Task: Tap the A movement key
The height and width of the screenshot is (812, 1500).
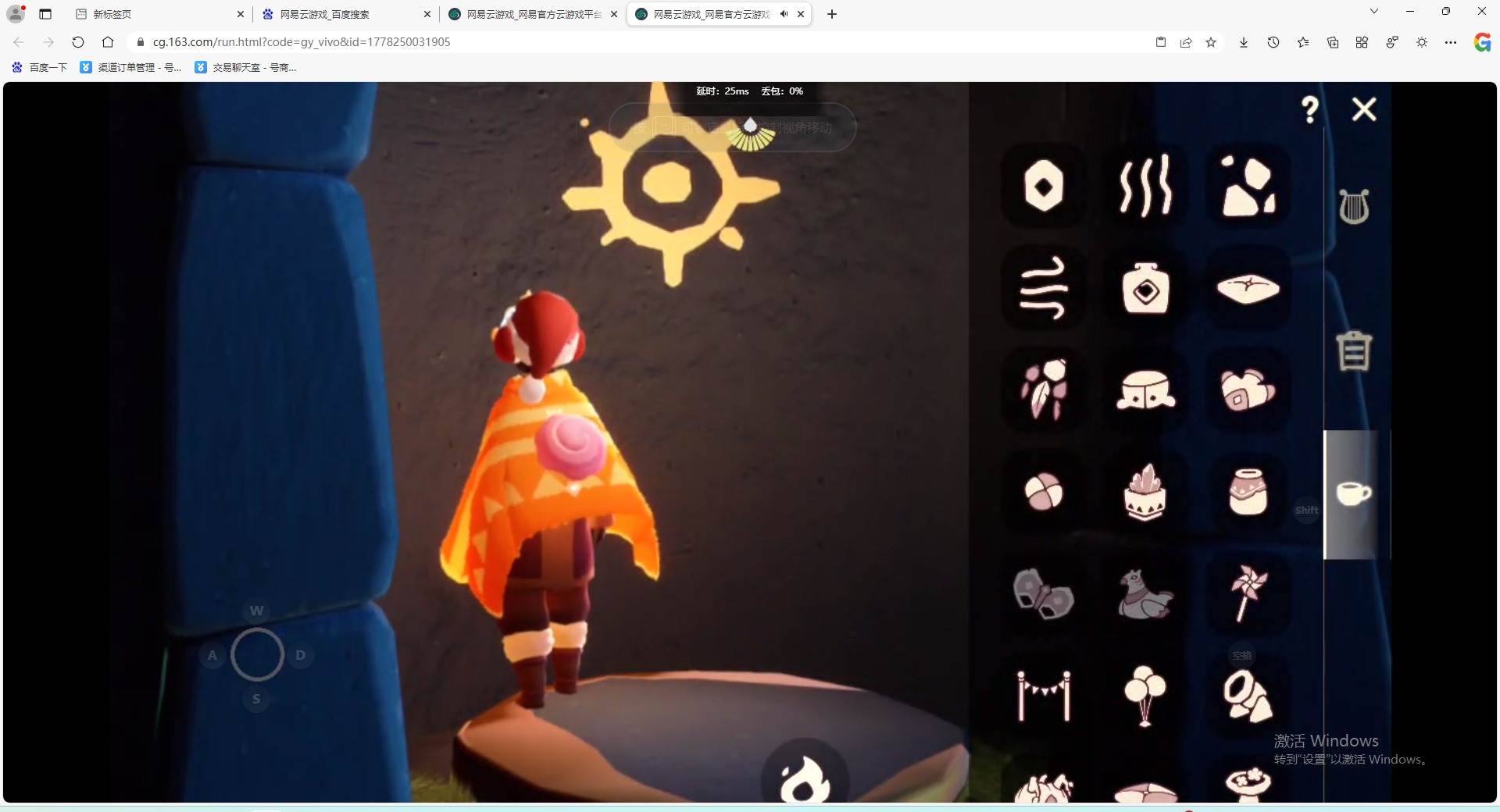Action: coord(212,655)
